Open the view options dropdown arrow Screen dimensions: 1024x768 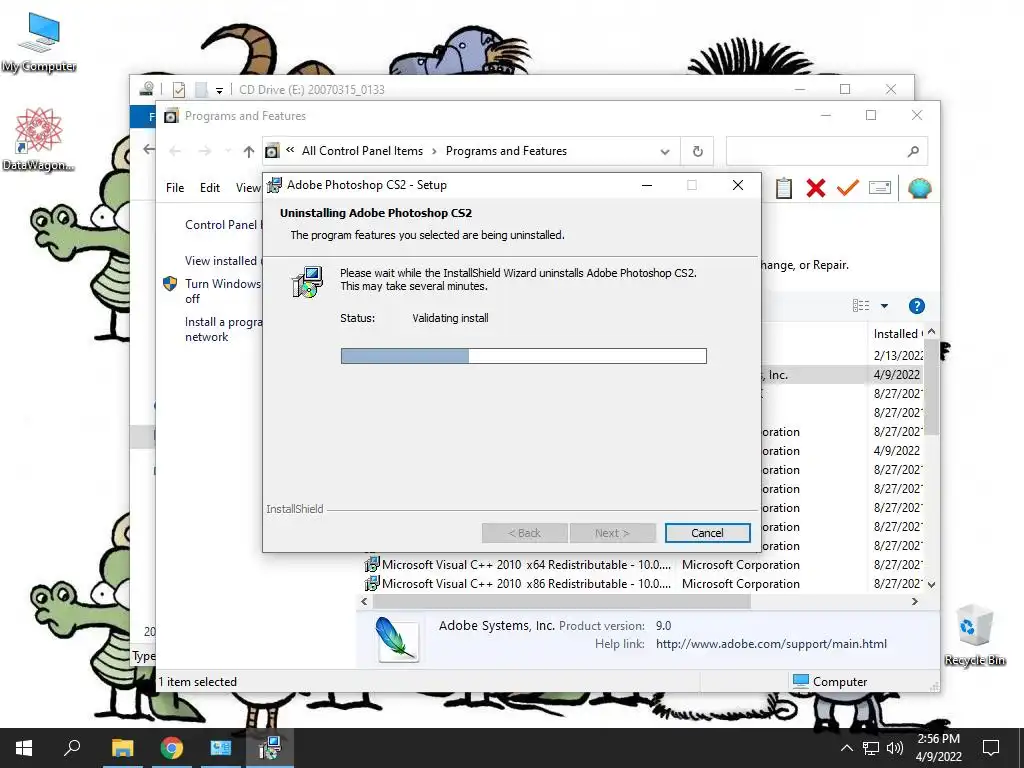click(884, 306)
